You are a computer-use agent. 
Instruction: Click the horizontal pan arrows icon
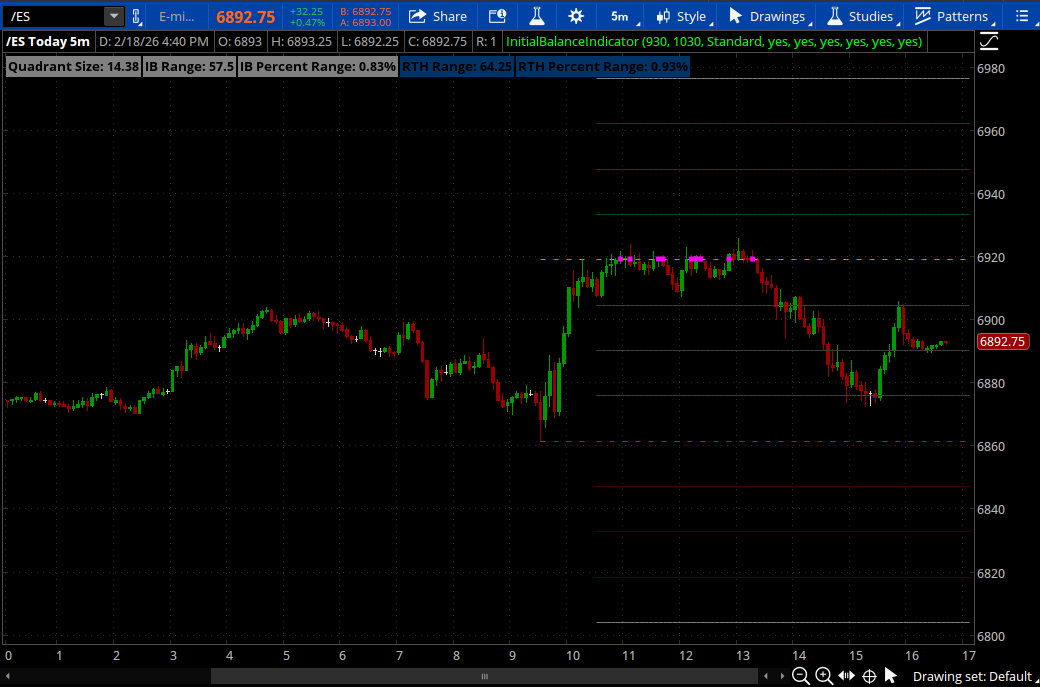(847, 676)
